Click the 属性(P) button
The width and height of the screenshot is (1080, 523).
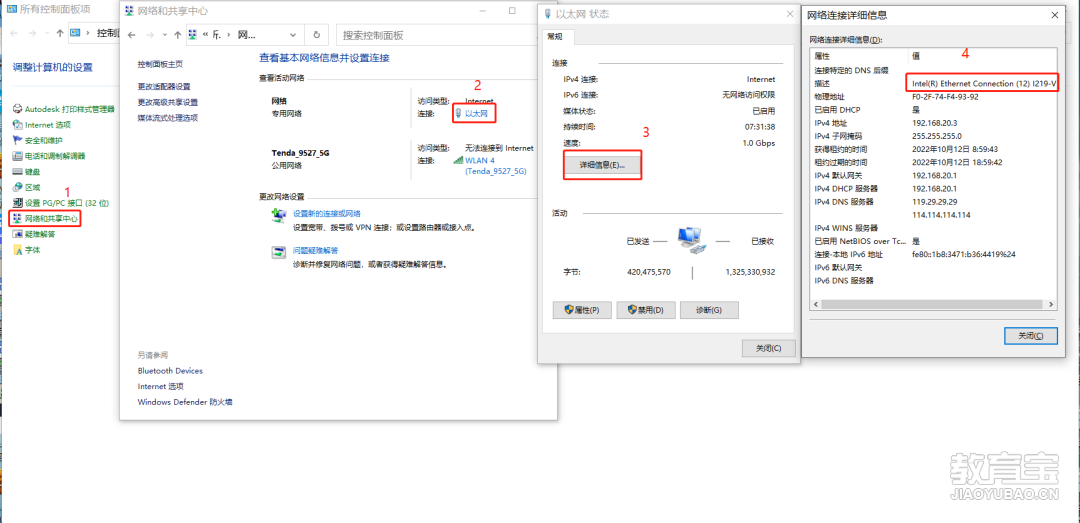[x=581, y=310]
